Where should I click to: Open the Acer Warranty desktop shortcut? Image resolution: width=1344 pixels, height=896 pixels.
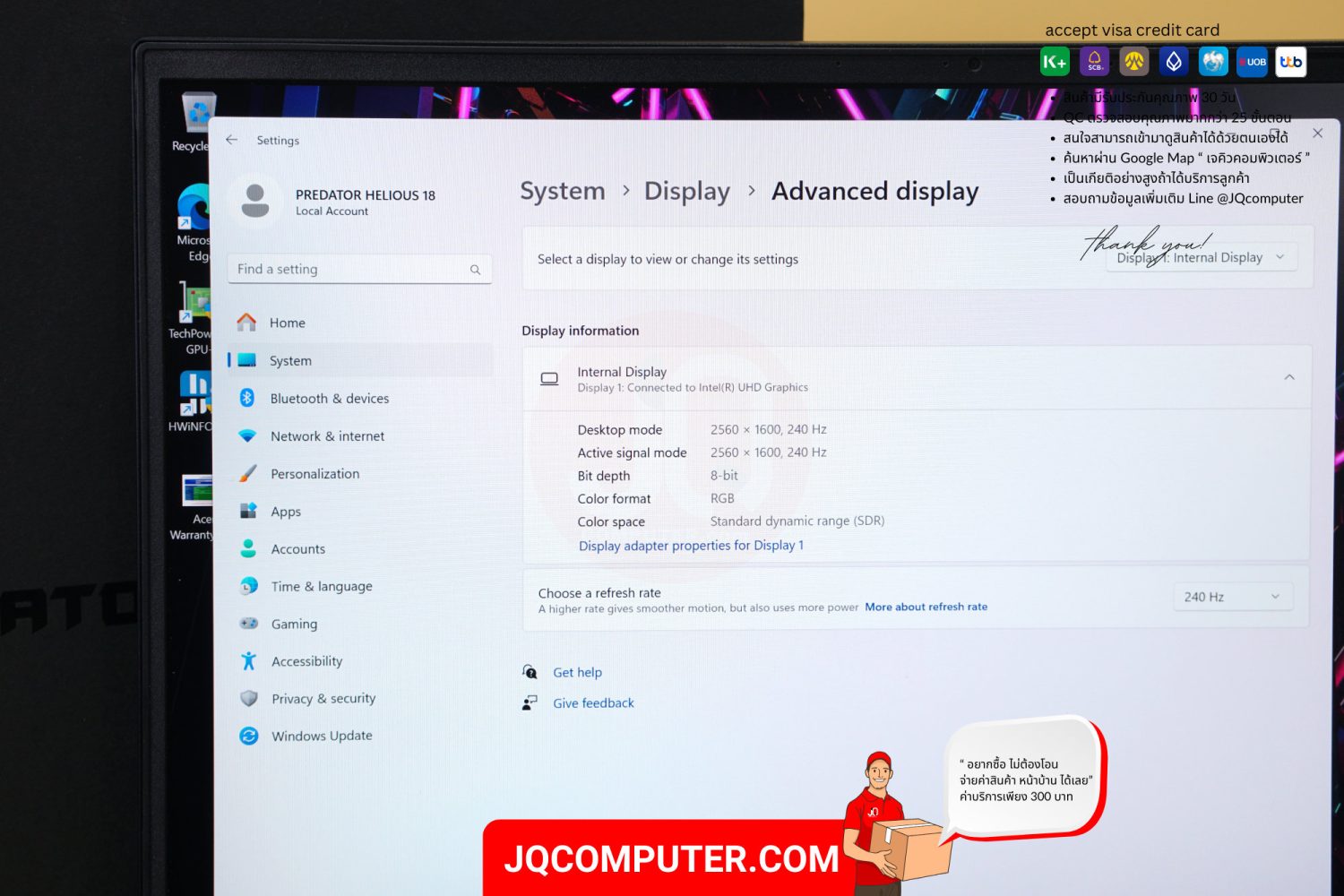click(x=194, y=507)
